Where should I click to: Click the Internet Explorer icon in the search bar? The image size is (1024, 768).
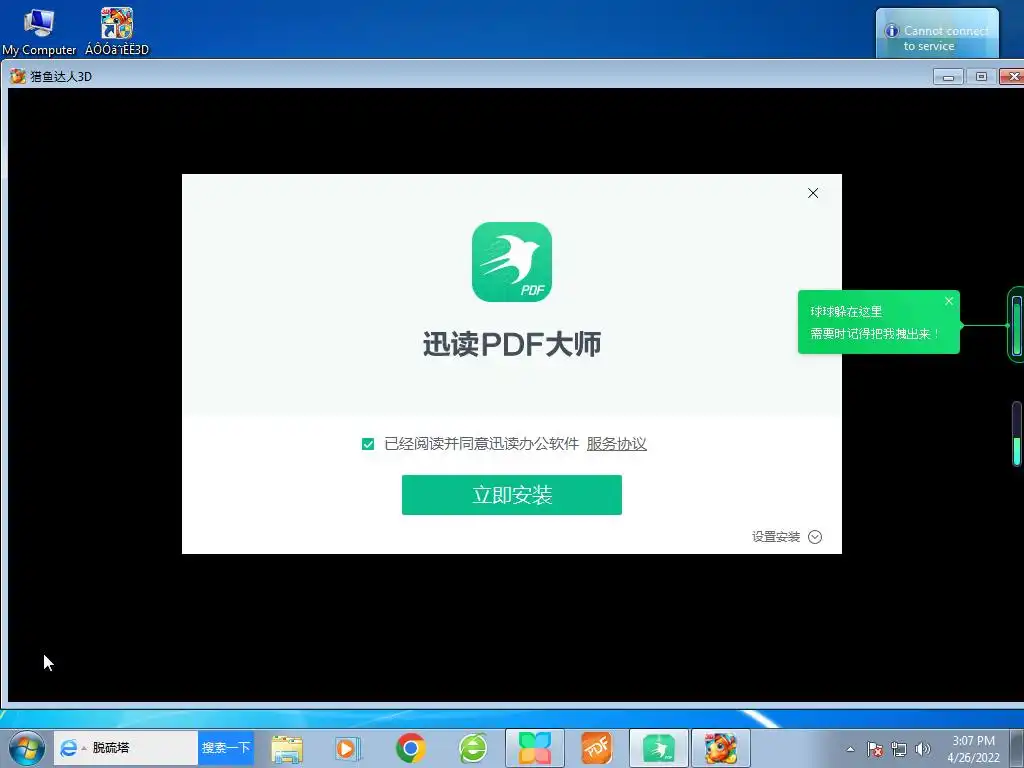pos(68,748)
